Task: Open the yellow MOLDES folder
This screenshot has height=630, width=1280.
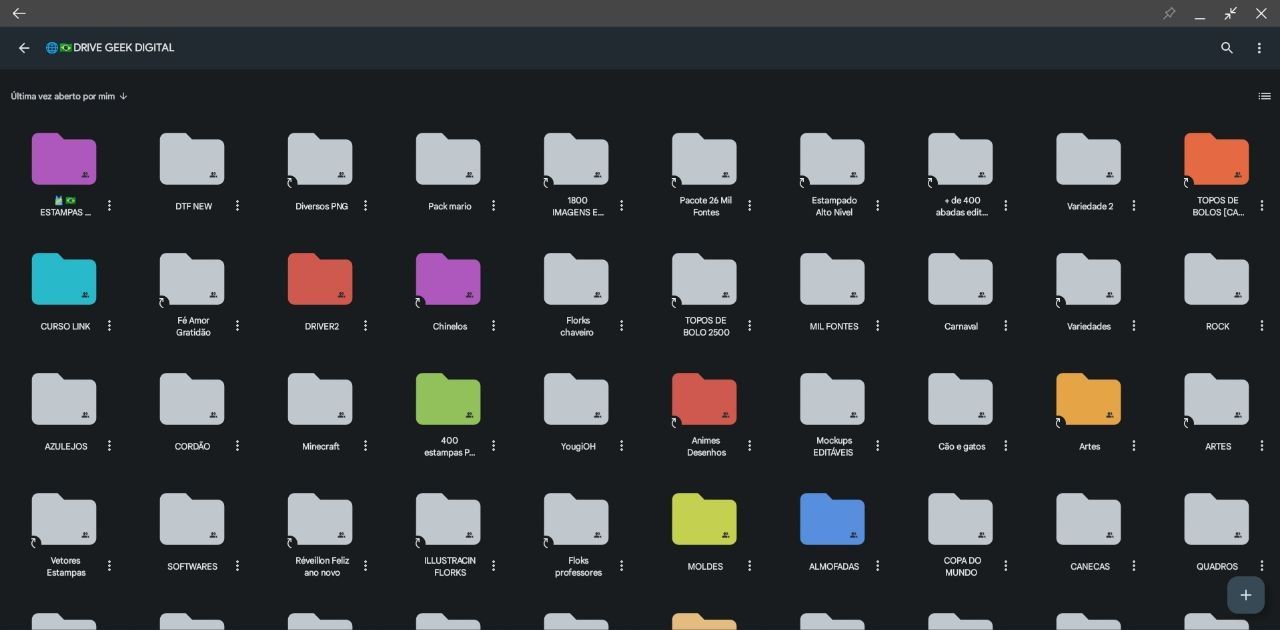Action: (x=704, y=520)
